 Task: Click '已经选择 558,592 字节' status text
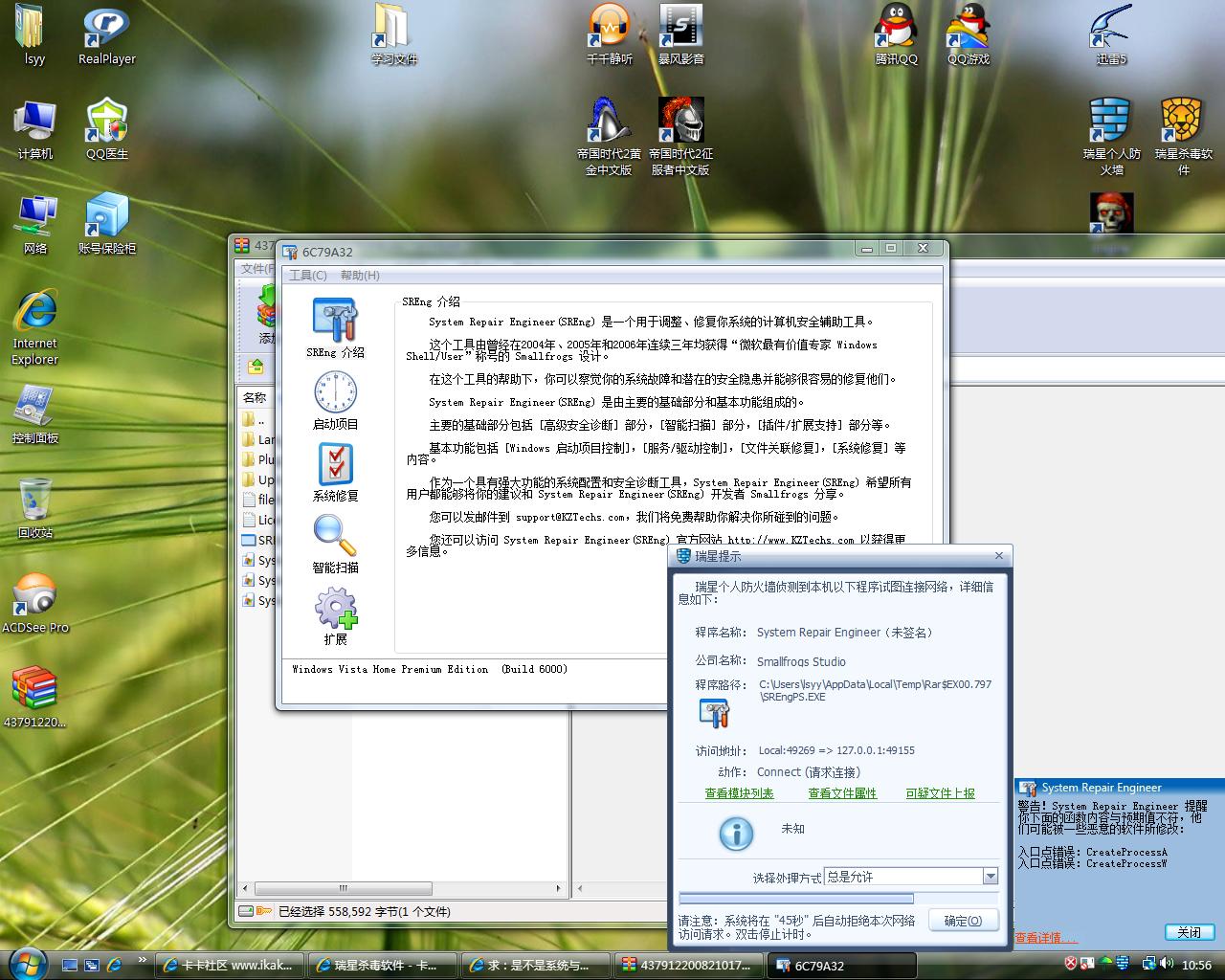[x=364, y=912]
